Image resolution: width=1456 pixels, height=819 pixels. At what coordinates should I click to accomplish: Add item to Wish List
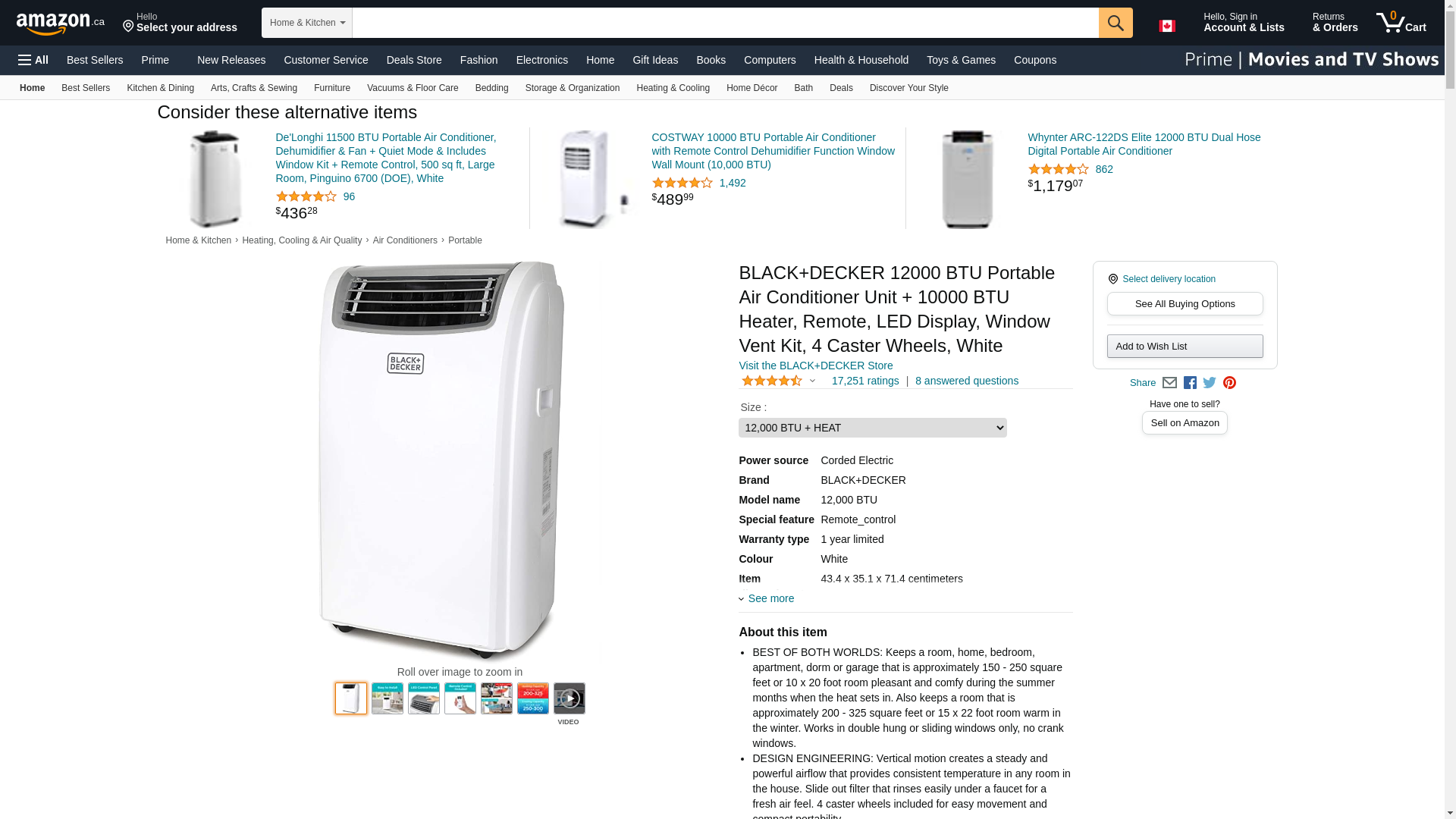coord(1185,347)
